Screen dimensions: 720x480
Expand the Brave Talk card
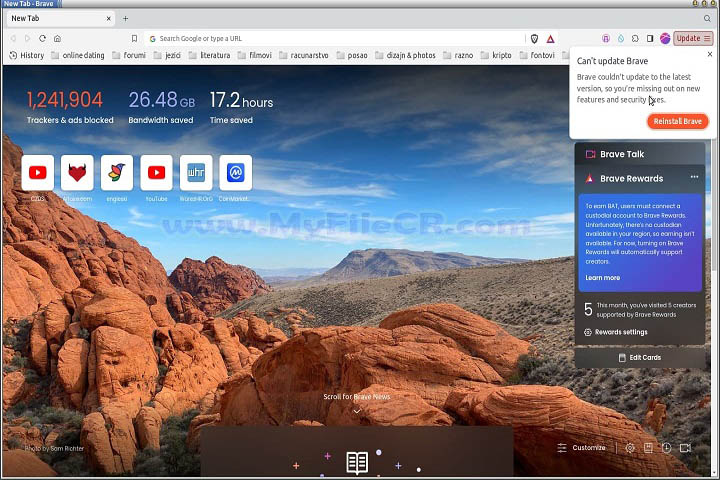tap(640, 154)
